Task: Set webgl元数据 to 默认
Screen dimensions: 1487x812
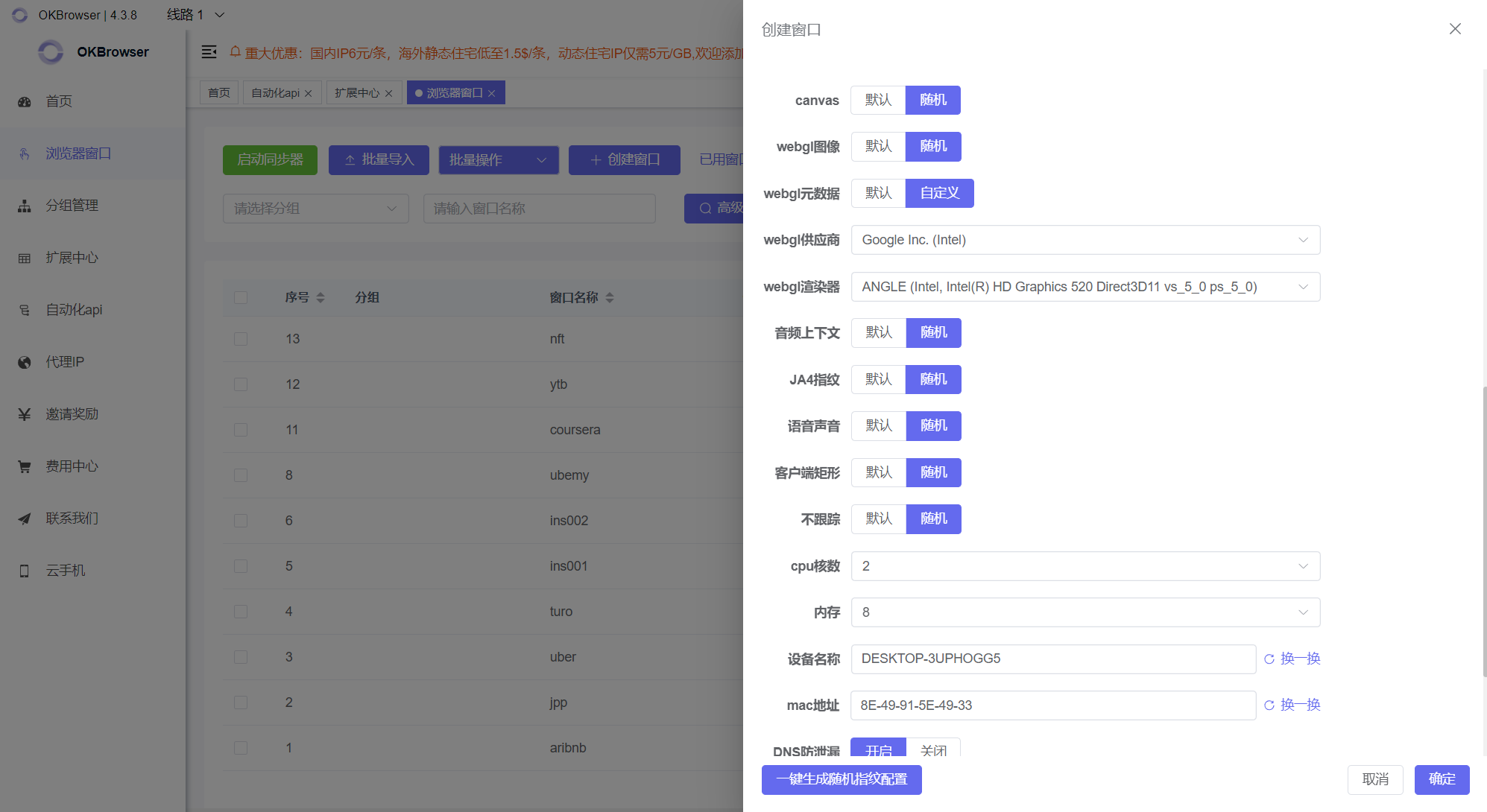Action: (878, 194)
